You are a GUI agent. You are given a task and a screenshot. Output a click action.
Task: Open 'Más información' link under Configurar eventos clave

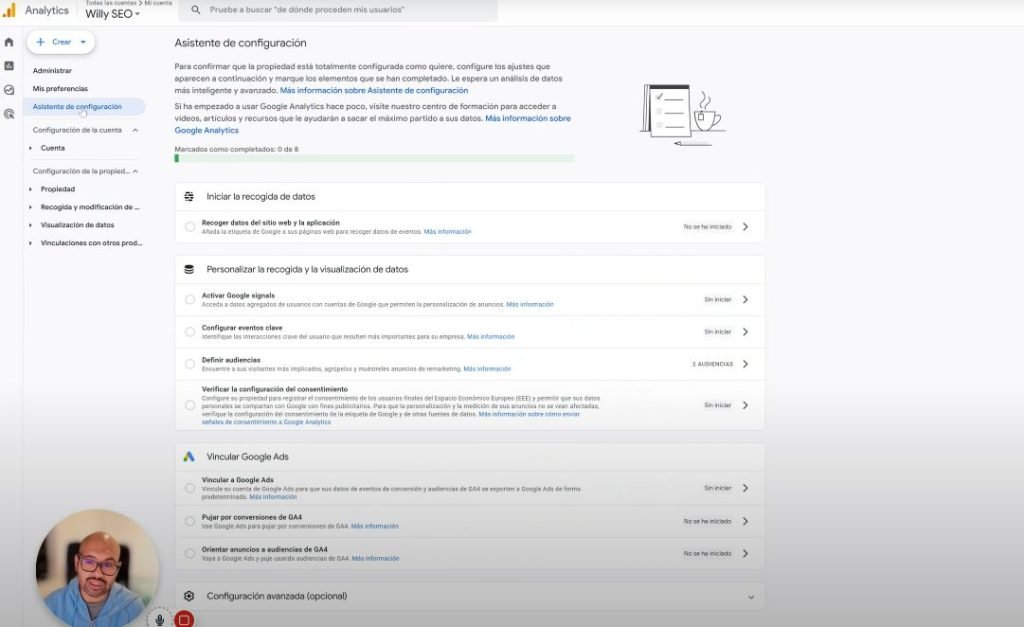pyautogui.click(x=490, y=337)
